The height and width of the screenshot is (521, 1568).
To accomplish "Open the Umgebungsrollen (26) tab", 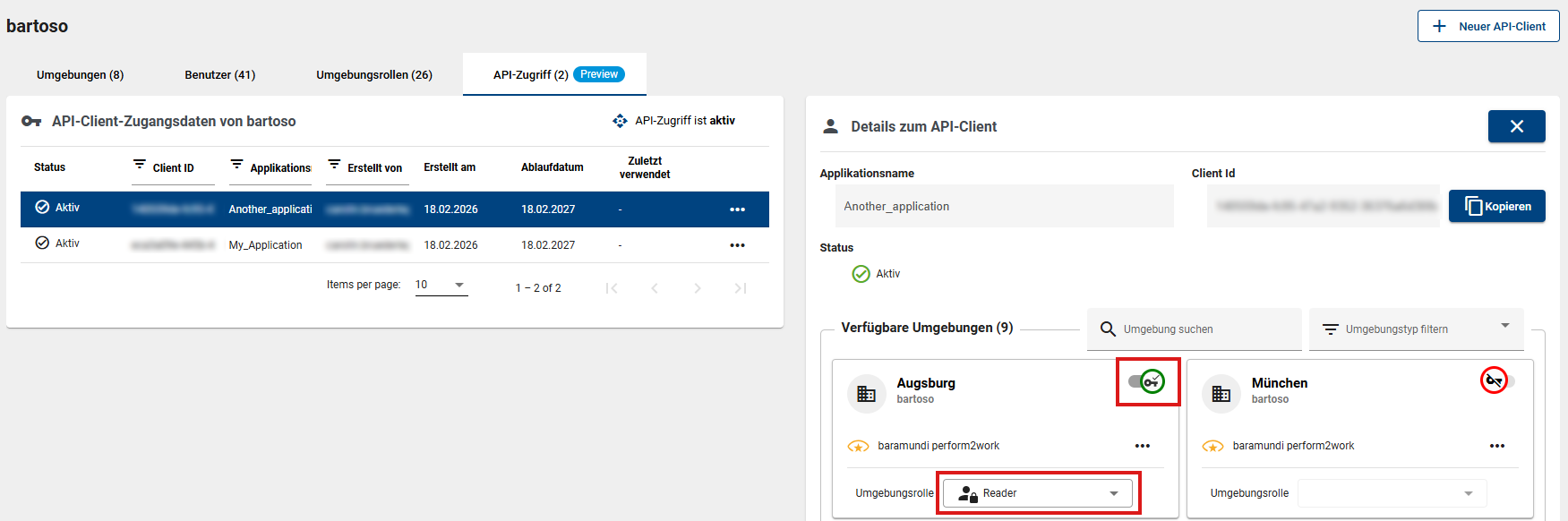I will 373,75.
